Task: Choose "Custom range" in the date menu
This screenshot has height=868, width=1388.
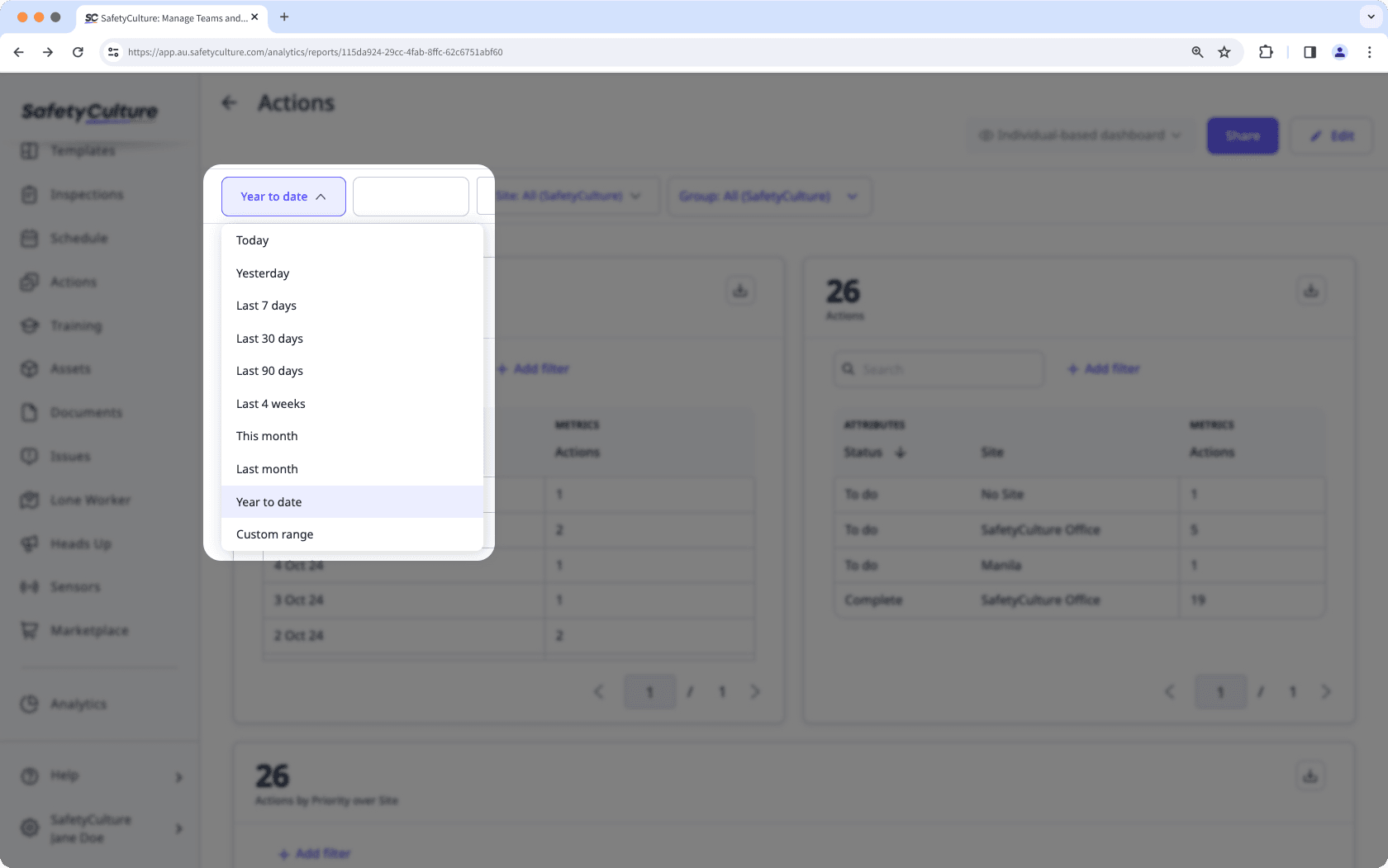Action: pyautogui.click(x=274, y=534)
